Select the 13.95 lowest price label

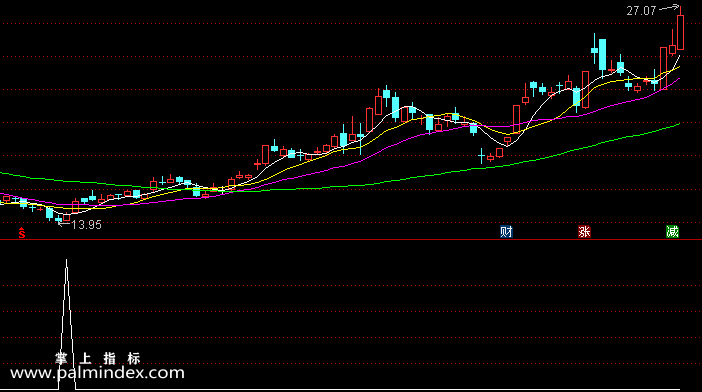pyautogui.click(x=86, y=225)
